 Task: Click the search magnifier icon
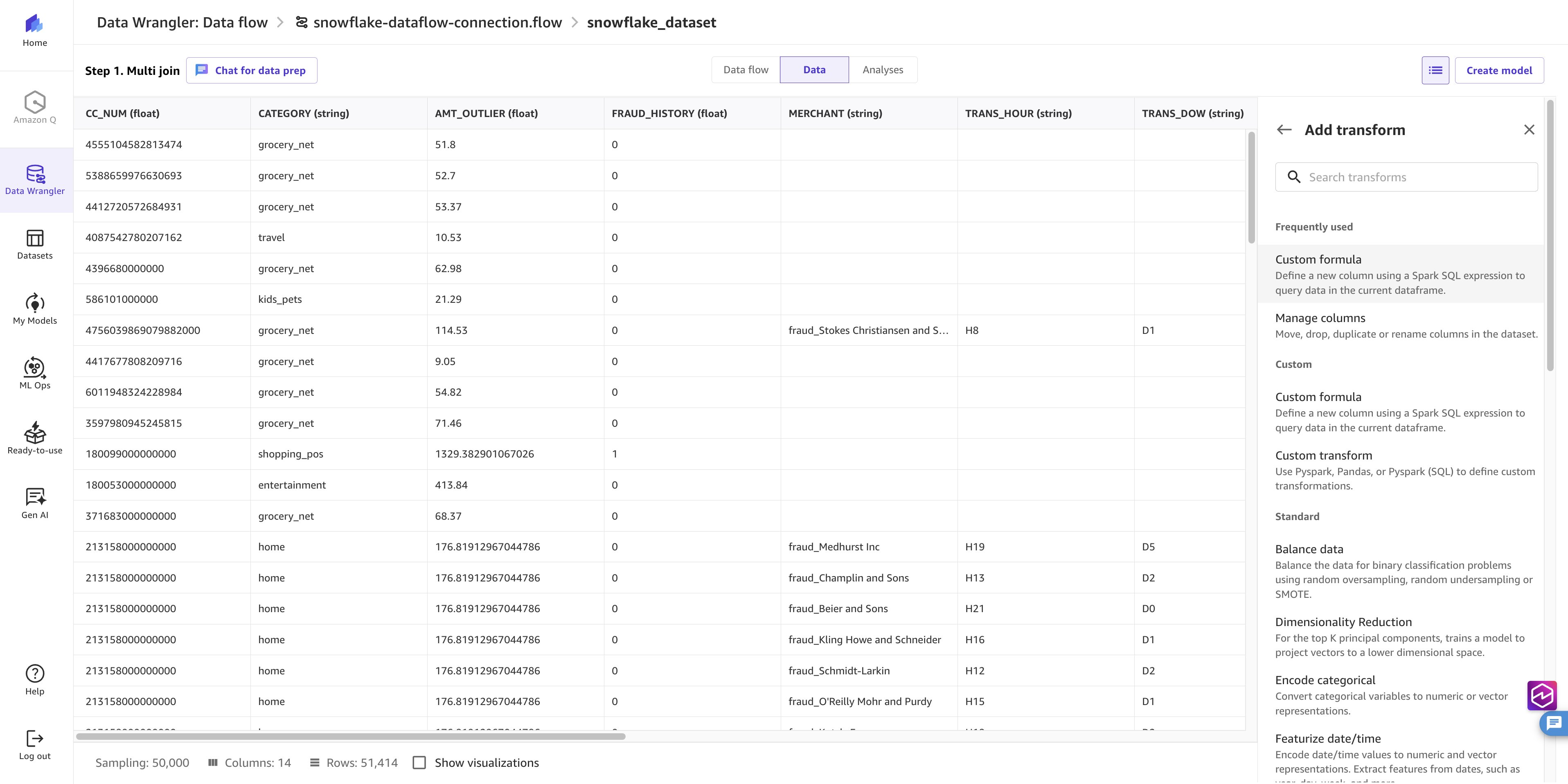pyautogui.click(x=1294, y=177)
